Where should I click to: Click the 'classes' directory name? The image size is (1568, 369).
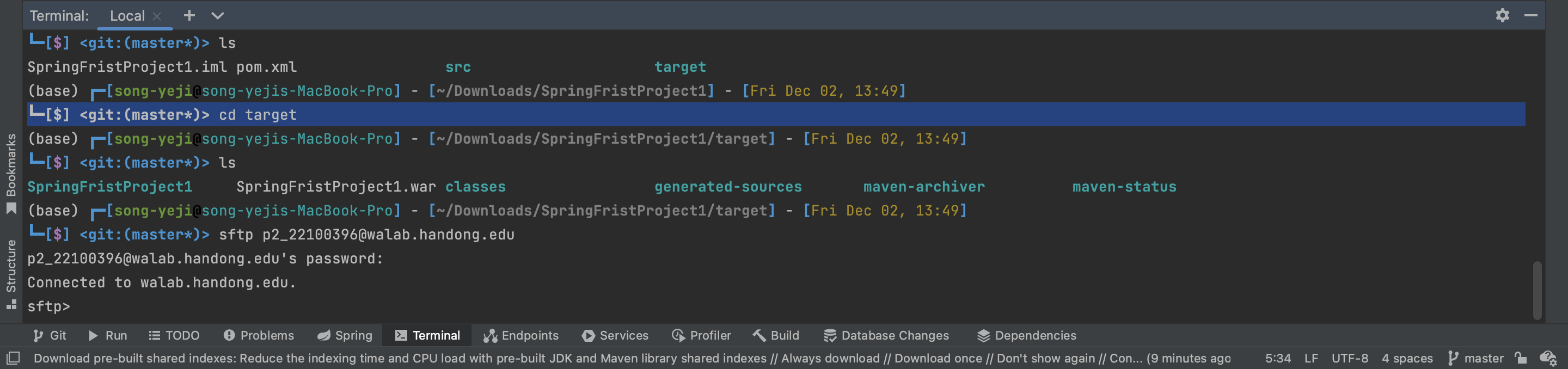click(475, 186)
